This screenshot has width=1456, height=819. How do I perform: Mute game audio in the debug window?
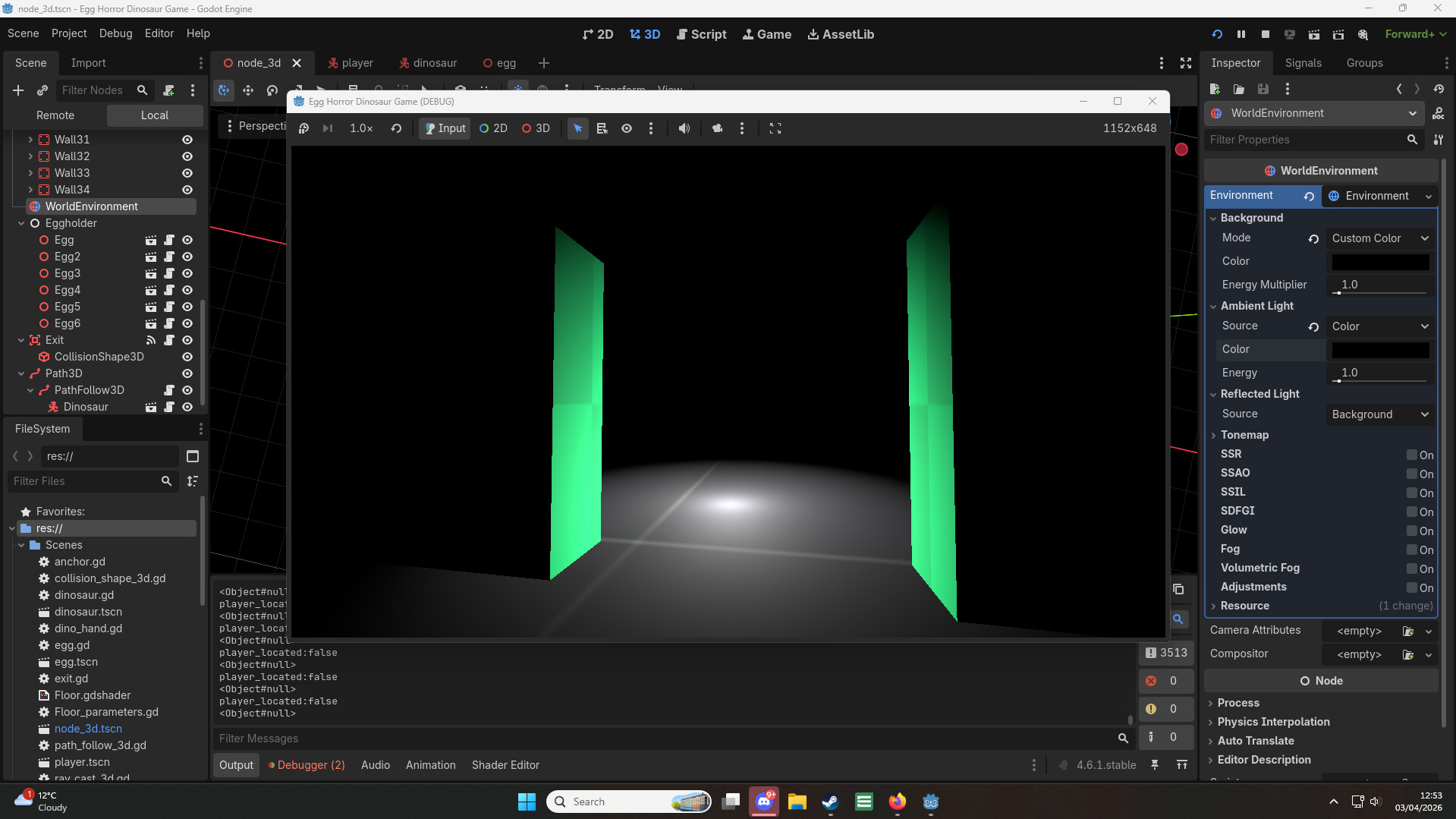pos(684,128)
